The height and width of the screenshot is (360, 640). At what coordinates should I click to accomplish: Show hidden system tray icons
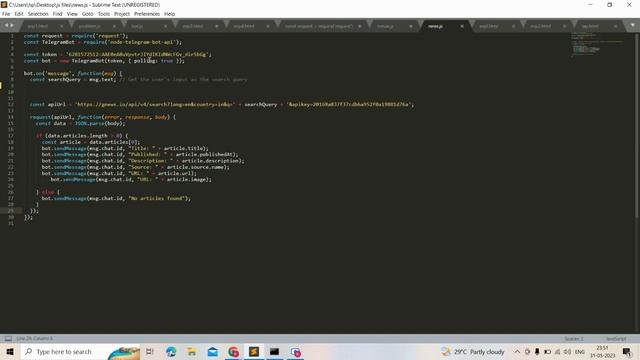click(x=517, y=351)
